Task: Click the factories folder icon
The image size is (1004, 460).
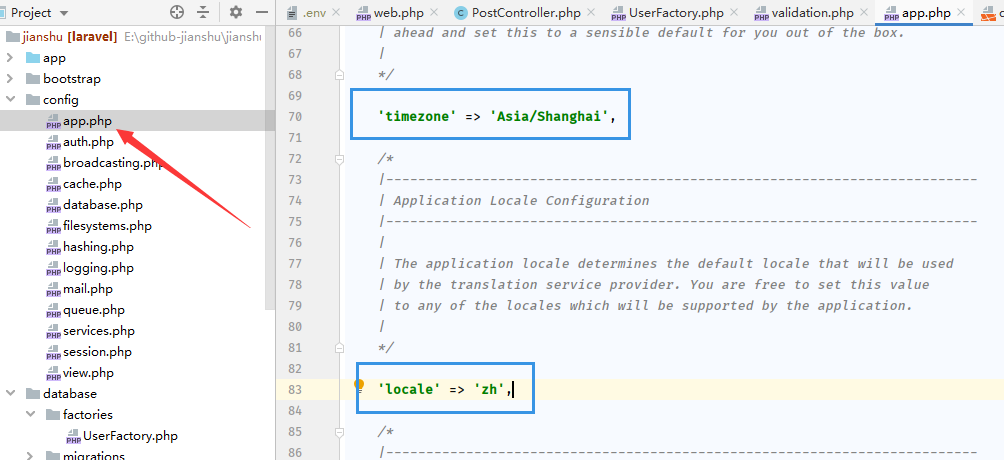Action: click(53, 415)
